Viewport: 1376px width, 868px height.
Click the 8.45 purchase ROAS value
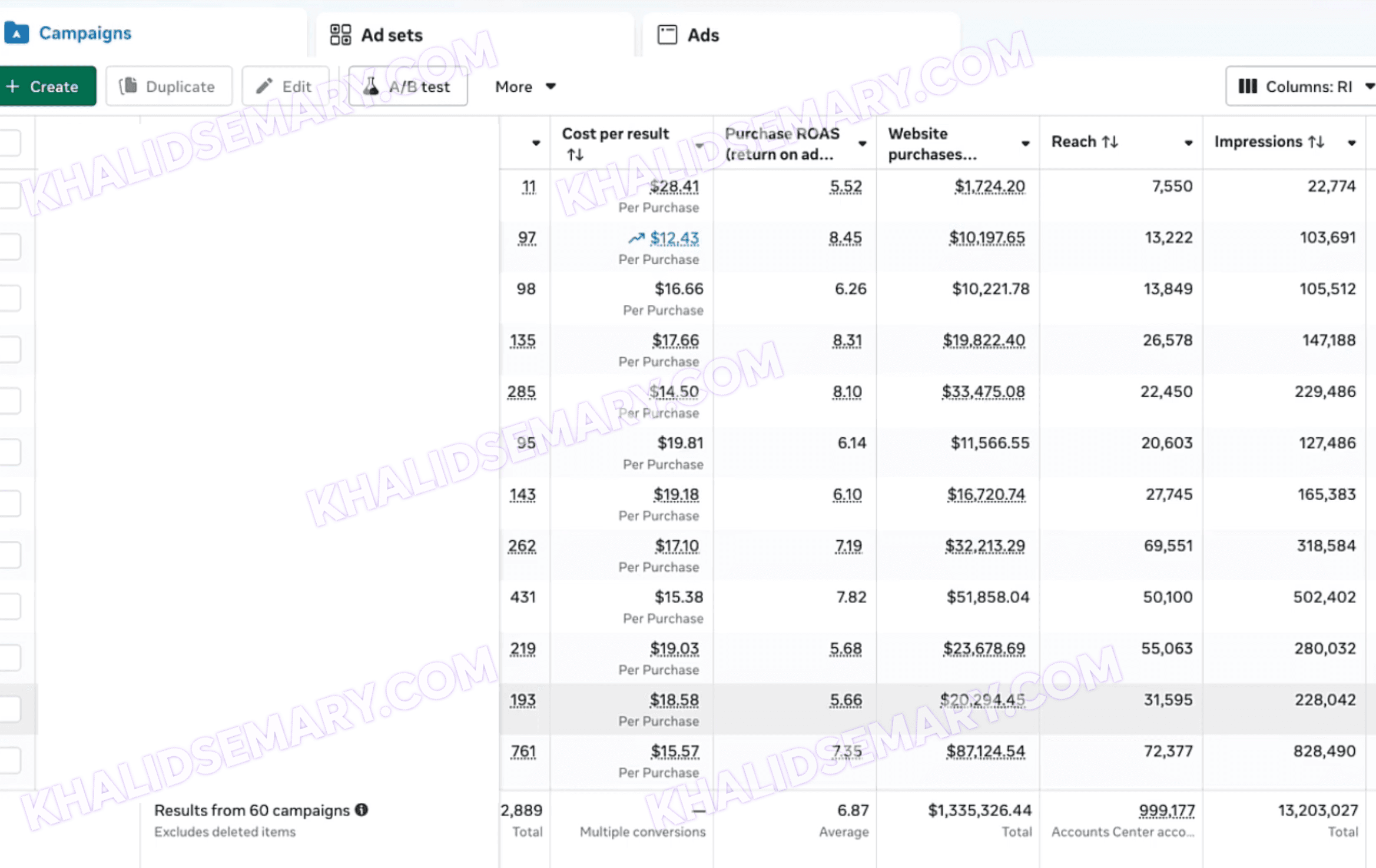[x=845, y=238]
